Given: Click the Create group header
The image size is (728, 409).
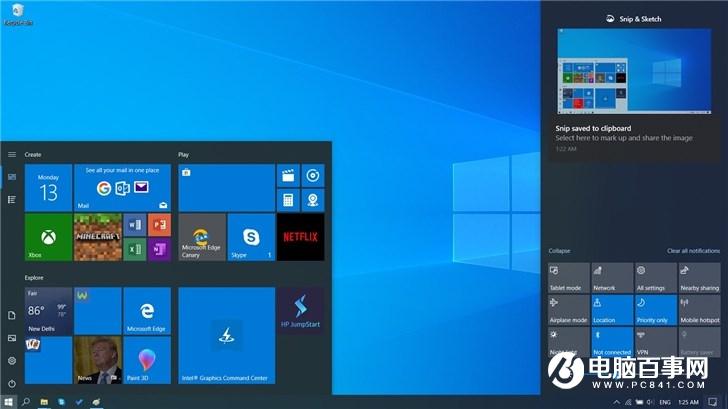Looking at the screenshot, I should pos(33,155).
